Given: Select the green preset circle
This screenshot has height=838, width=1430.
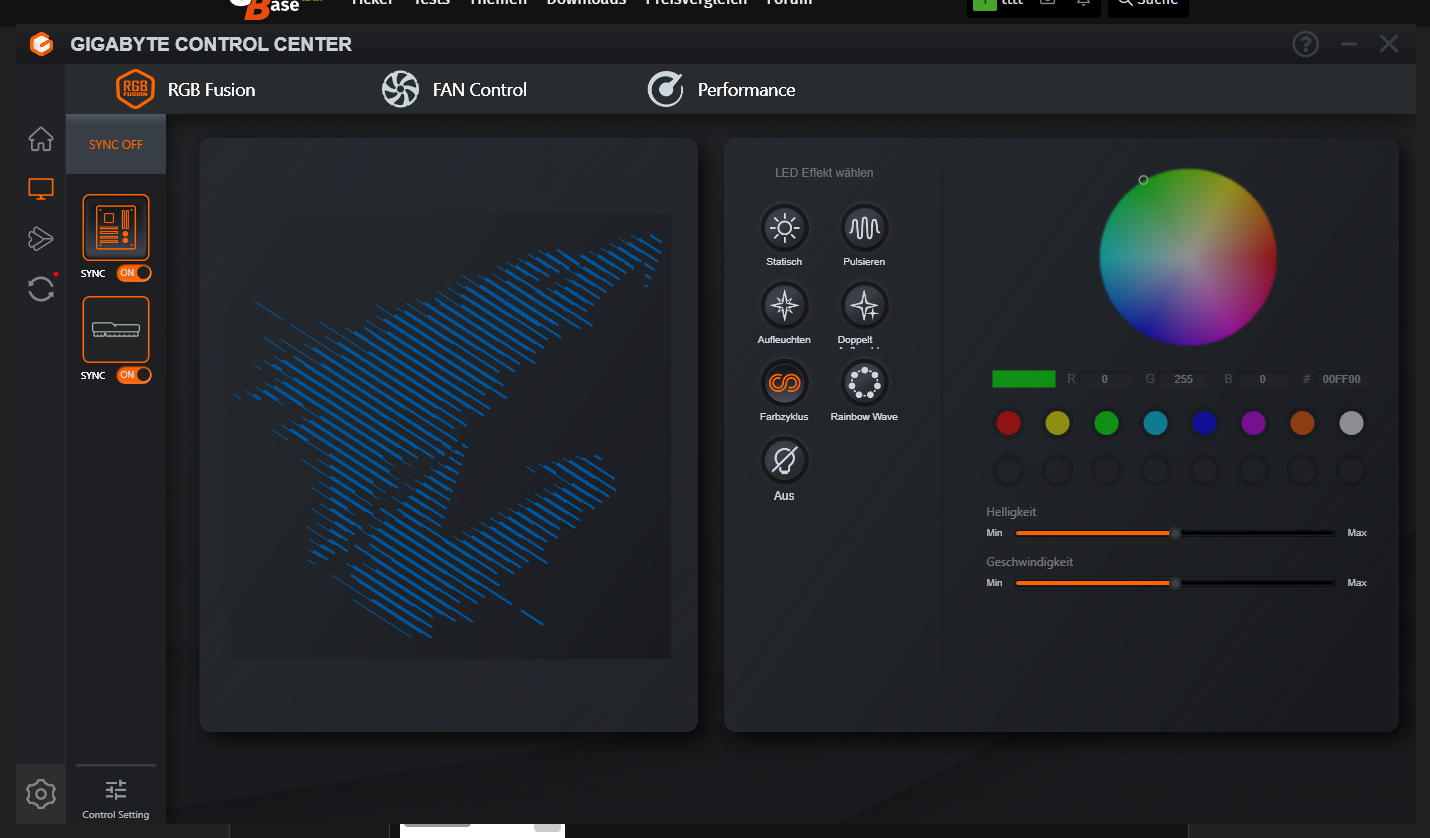Looking at the screenshot, I should (x=1106, y=423).
